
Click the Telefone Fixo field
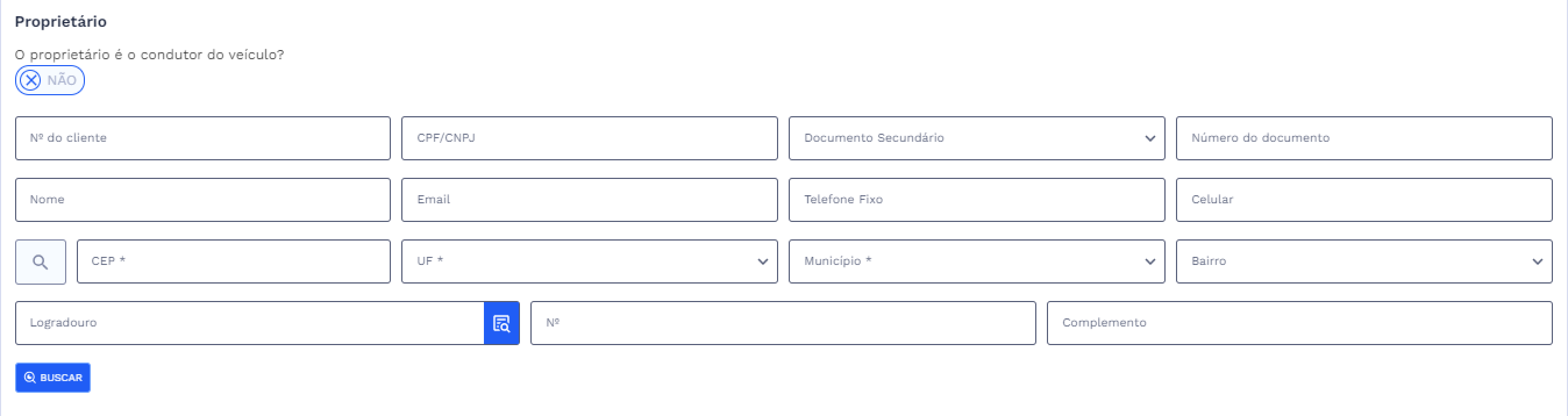click(977, 200)
